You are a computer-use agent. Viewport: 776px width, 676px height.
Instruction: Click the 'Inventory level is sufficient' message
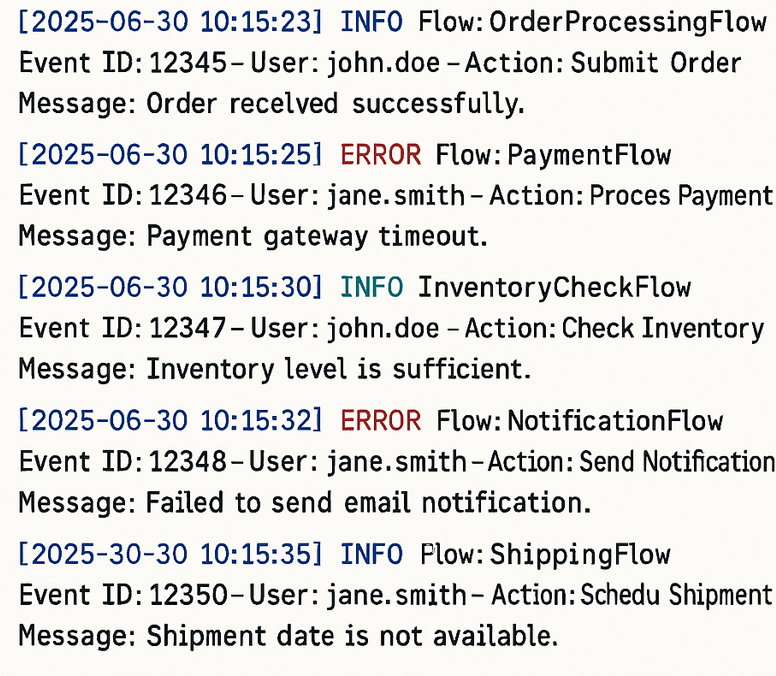(x=336, y=369)
